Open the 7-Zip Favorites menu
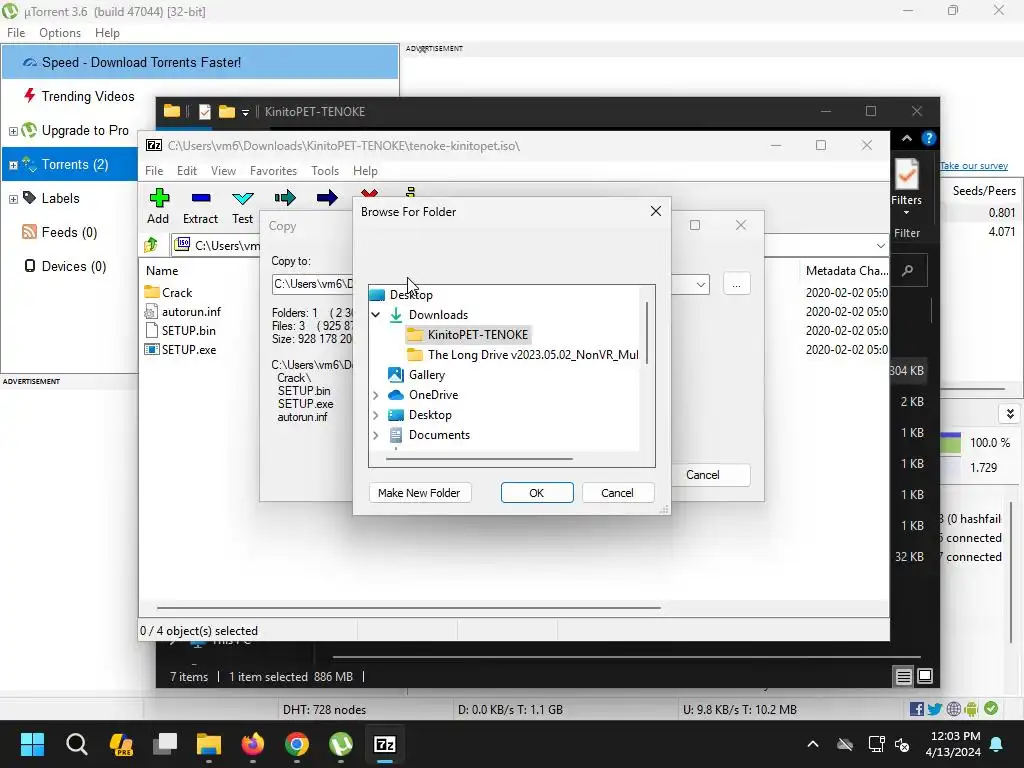Screen dimensions: 1024x768 point(273,170)
